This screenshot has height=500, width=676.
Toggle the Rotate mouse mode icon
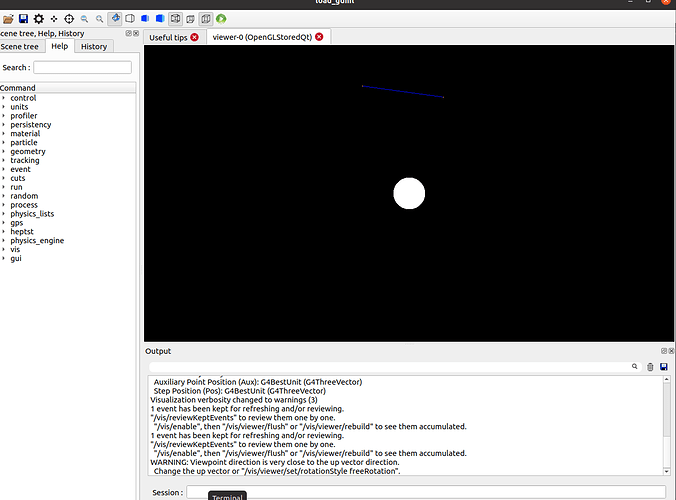115,19
